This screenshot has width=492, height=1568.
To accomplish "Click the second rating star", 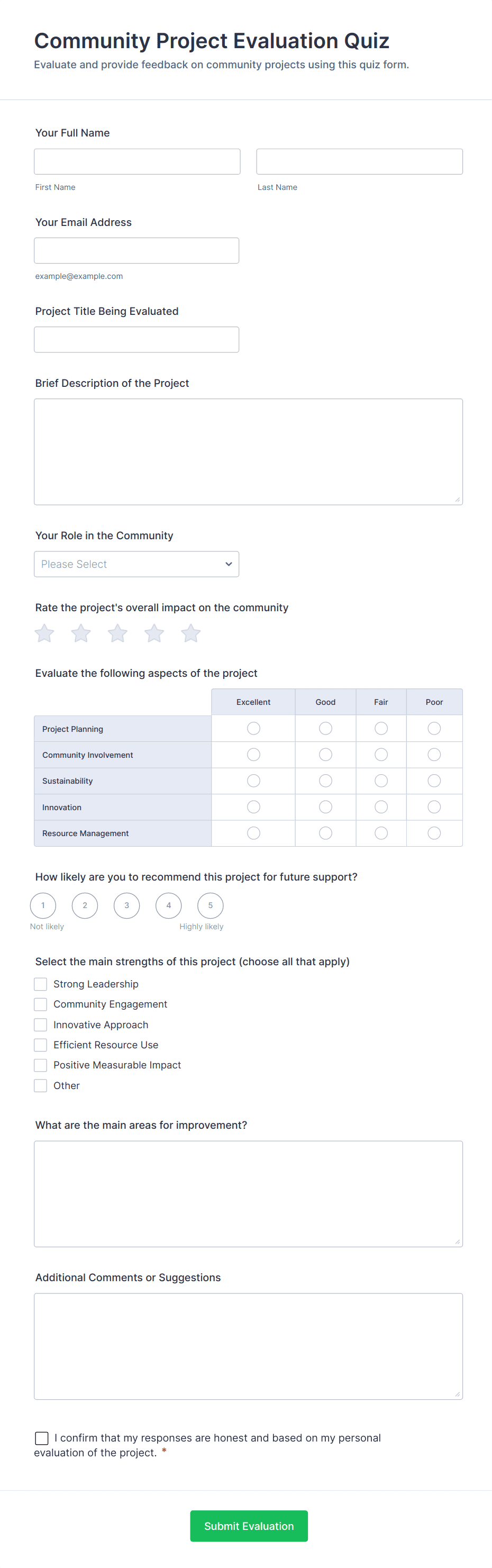I will (81, 633).
